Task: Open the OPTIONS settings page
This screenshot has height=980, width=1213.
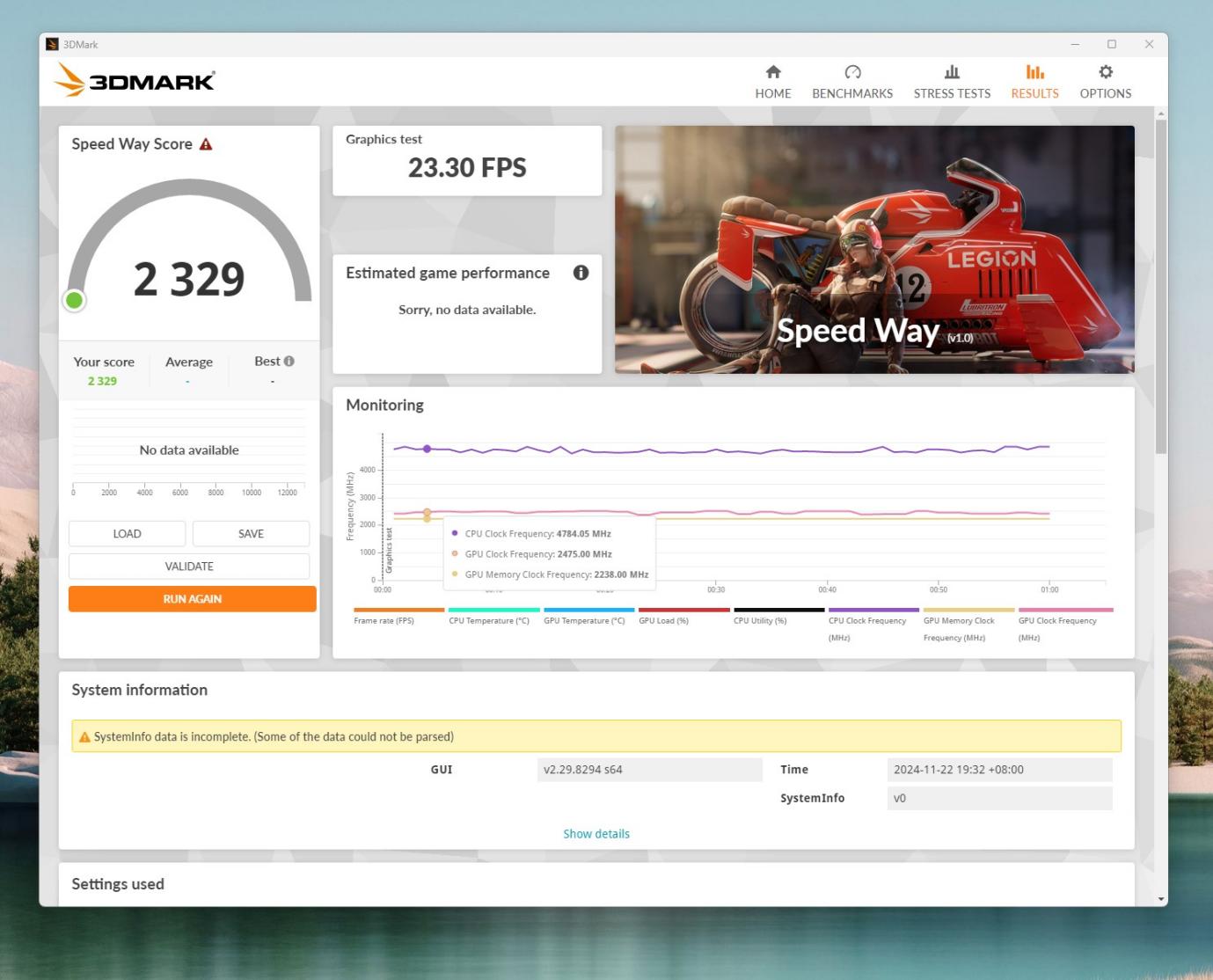Action: click(1106, 82)
